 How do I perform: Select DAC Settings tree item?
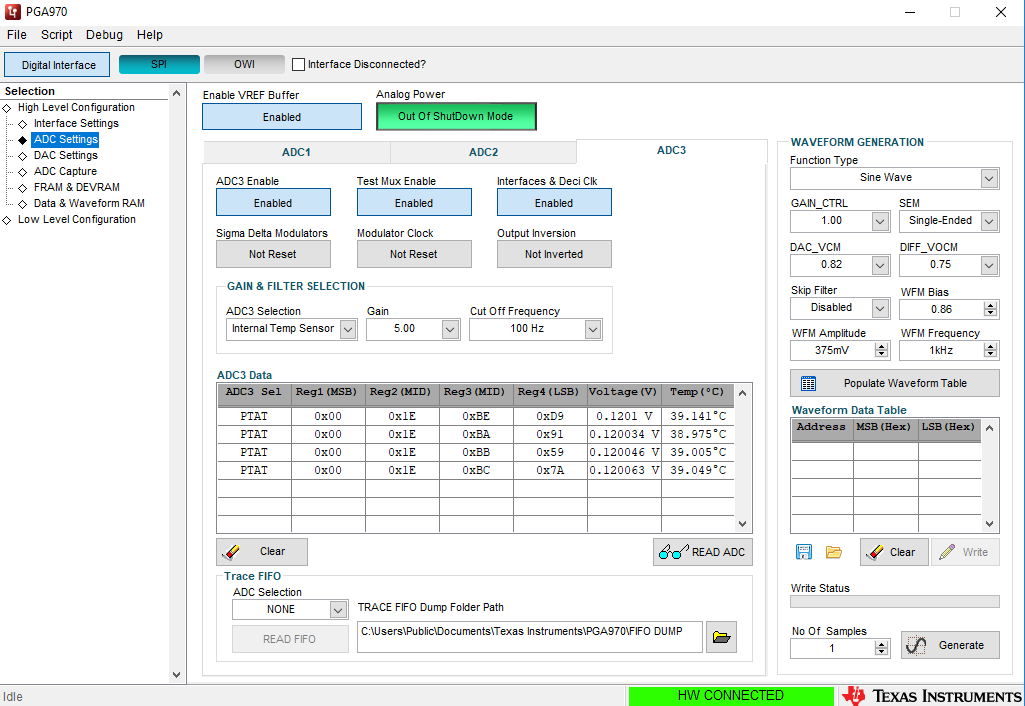tap(65, 156)
